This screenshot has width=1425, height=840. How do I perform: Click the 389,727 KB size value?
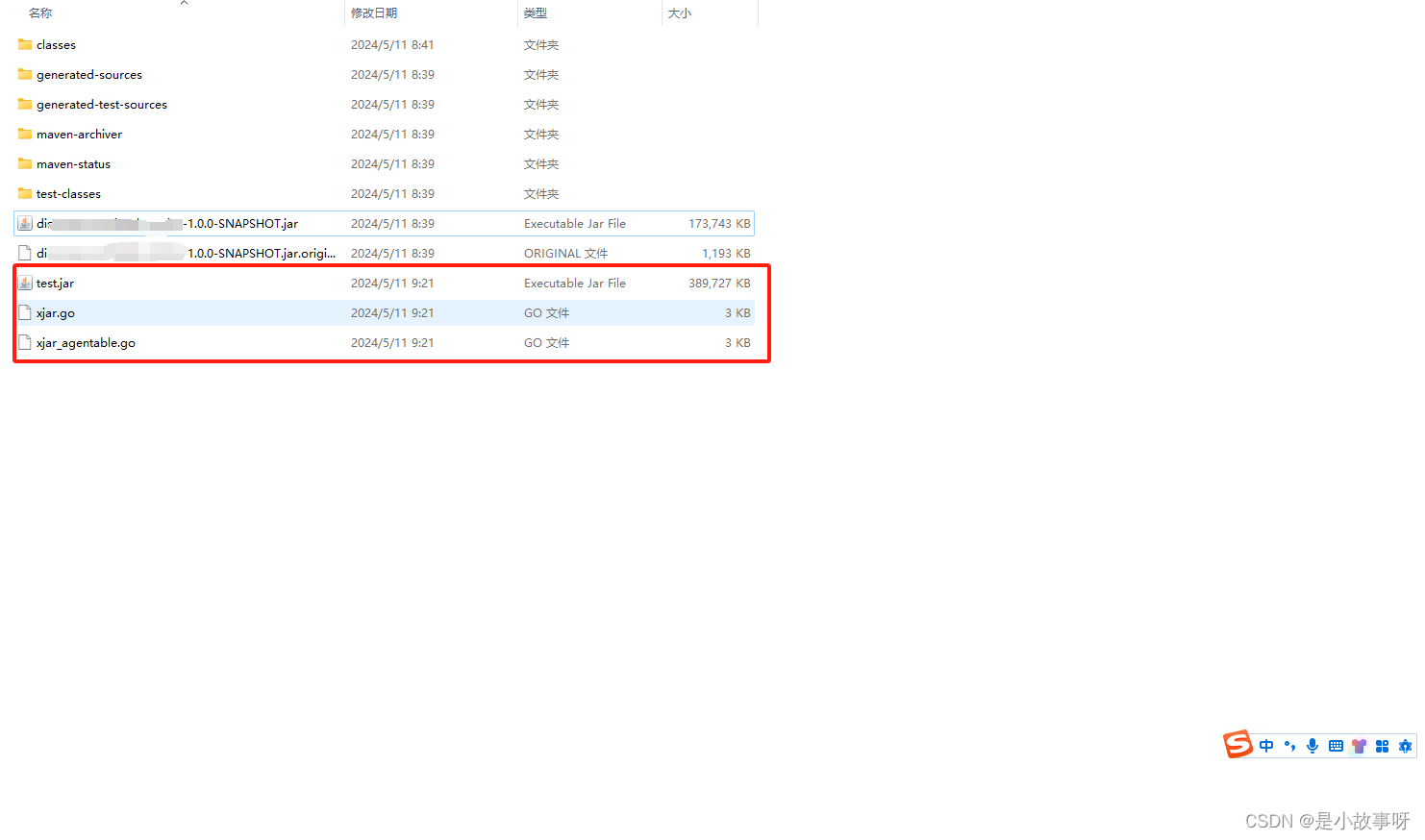point(719,283)
